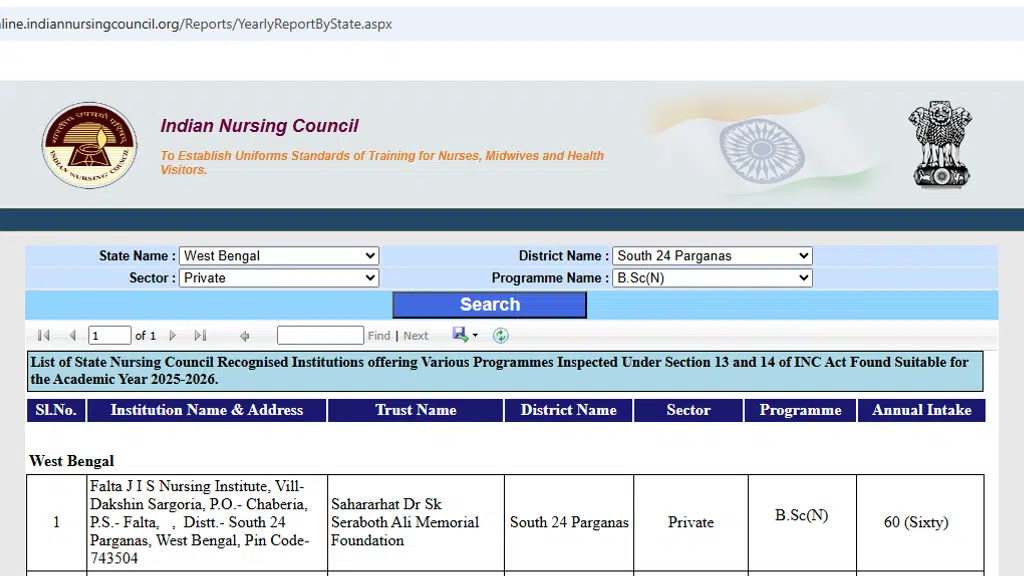The width and height of the screenshot is (1024, 576).
Task: Click the Indian Nursing Council title text
Action: click(259, 126)
